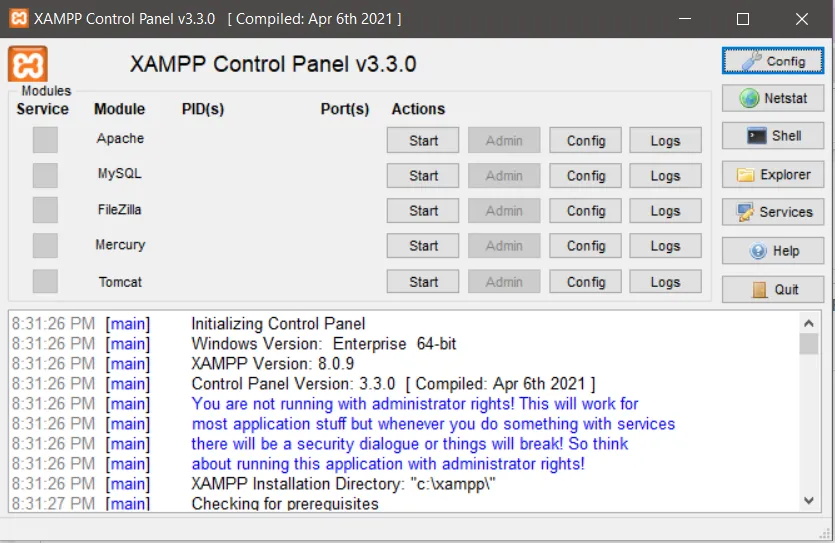The height and width of the screenshot is (543, 835).
Task: Open the main Config button with wrench icon
Action: coord(773,61)
